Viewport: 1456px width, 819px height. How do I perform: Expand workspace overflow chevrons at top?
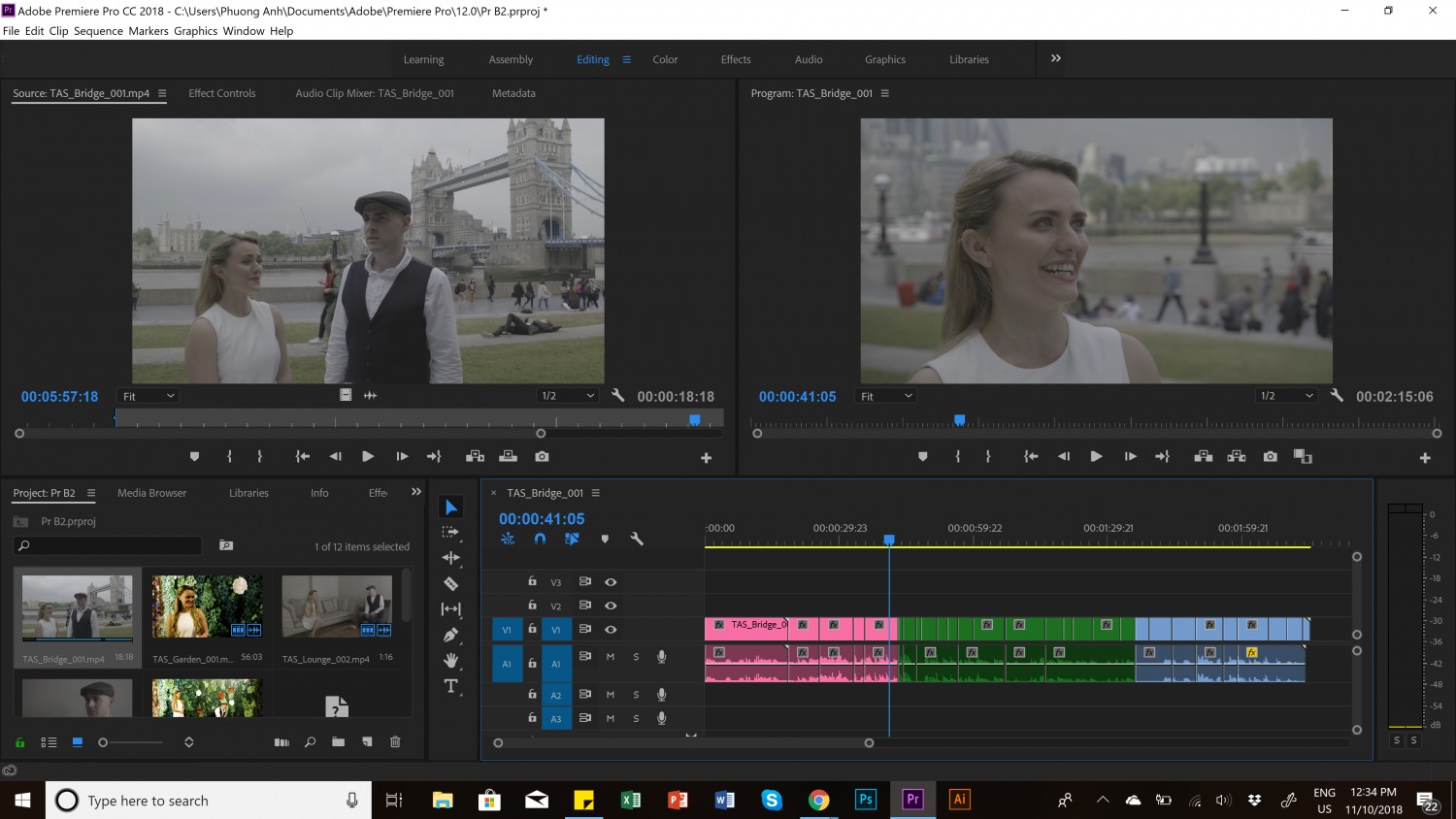[x=1056, y=58]
